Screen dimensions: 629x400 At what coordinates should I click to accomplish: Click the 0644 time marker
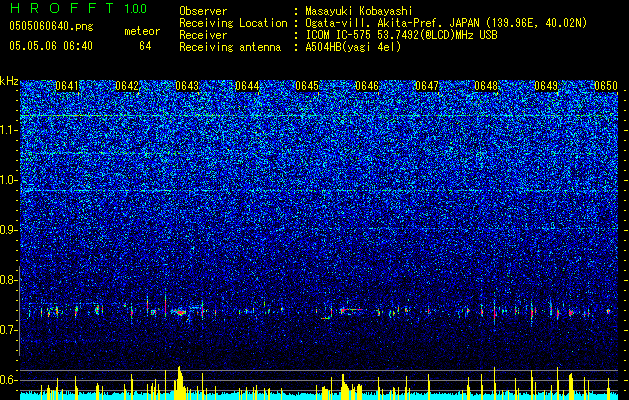point(247,86)
